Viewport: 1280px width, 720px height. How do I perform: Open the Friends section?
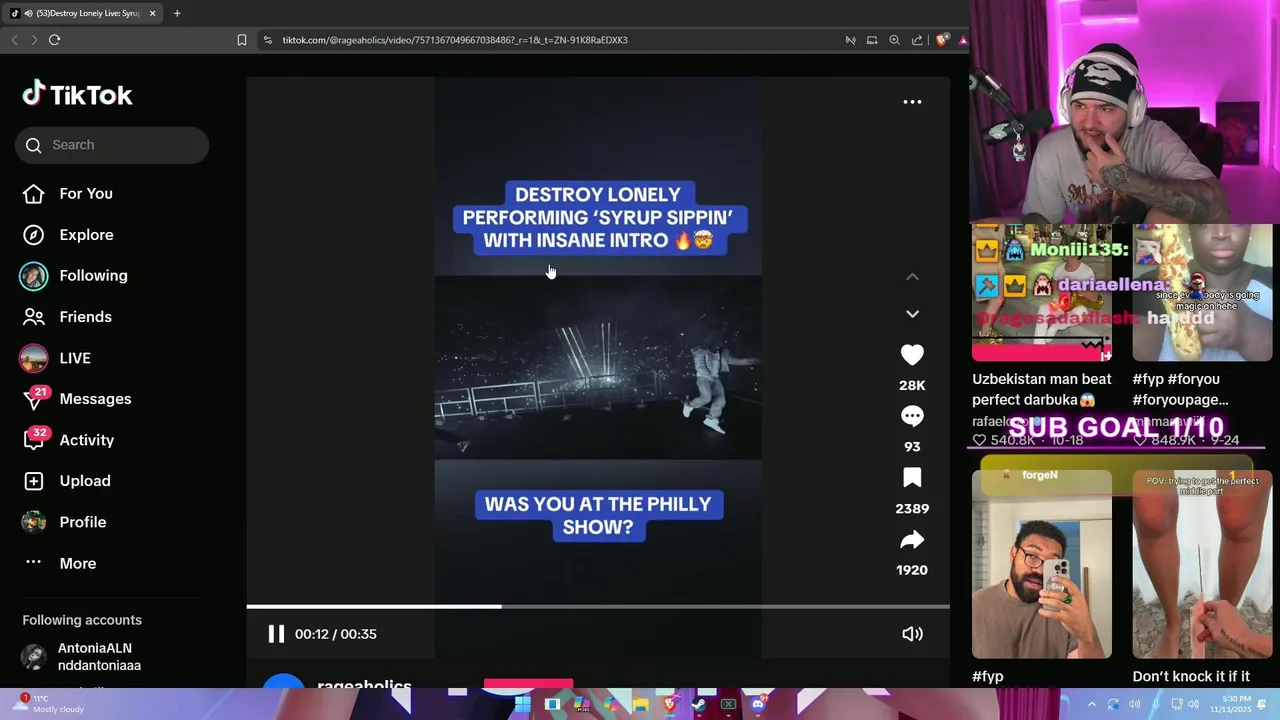tap(67, 317)
